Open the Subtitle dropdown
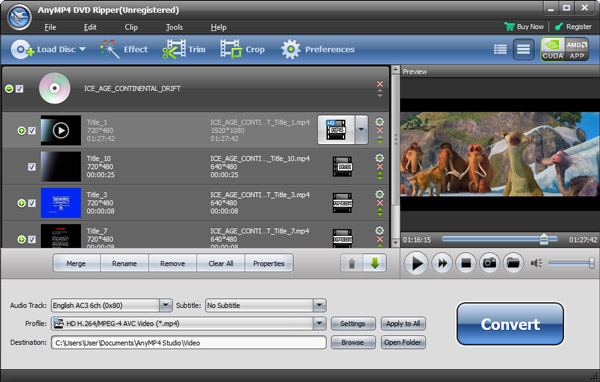 (320, 305)
